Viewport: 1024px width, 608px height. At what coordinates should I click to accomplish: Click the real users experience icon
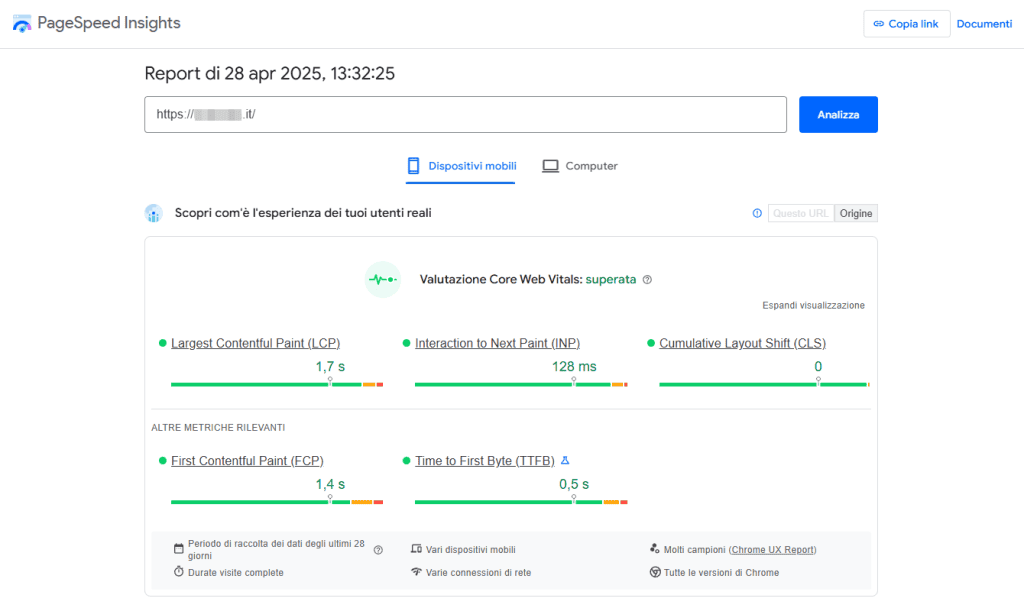point(153,213)
